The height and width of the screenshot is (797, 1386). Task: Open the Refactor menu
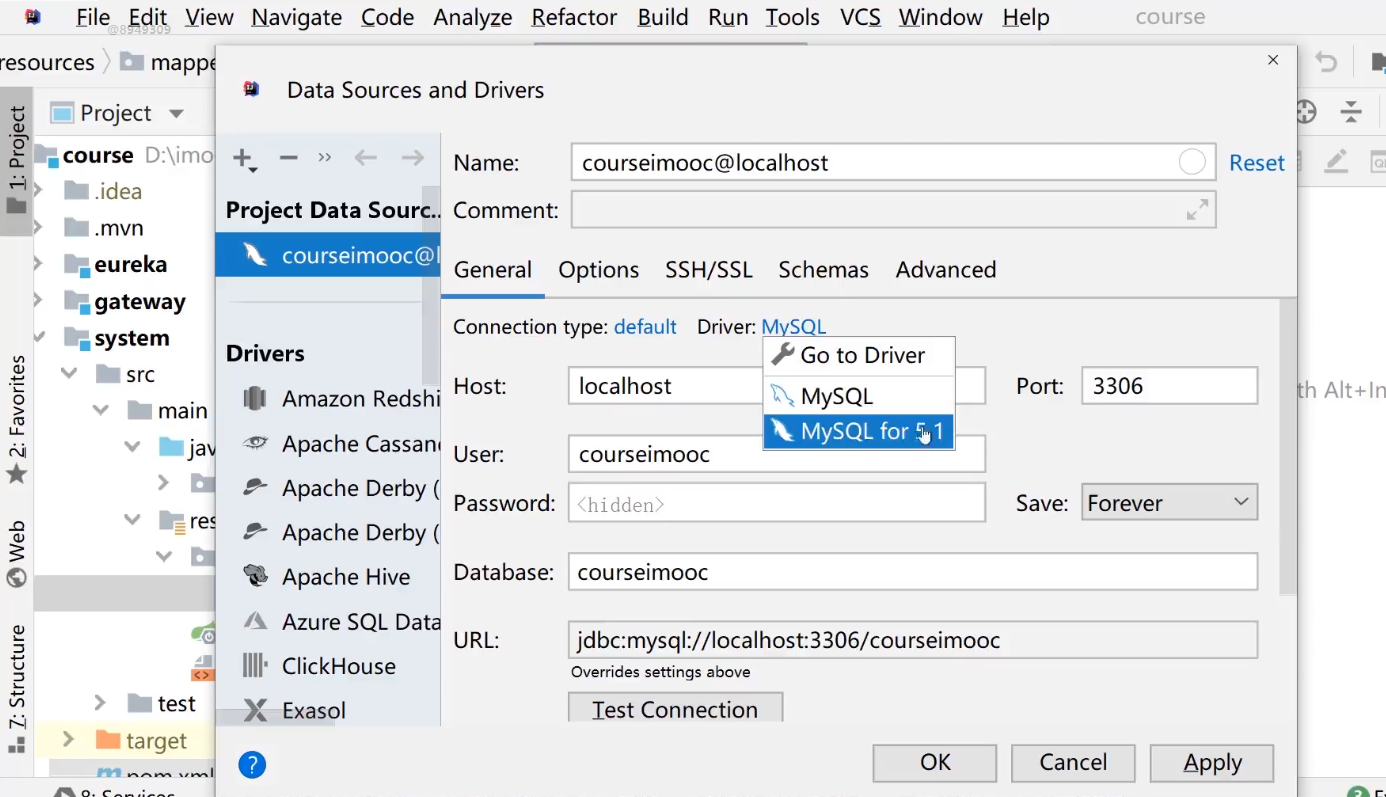(574, 17)
